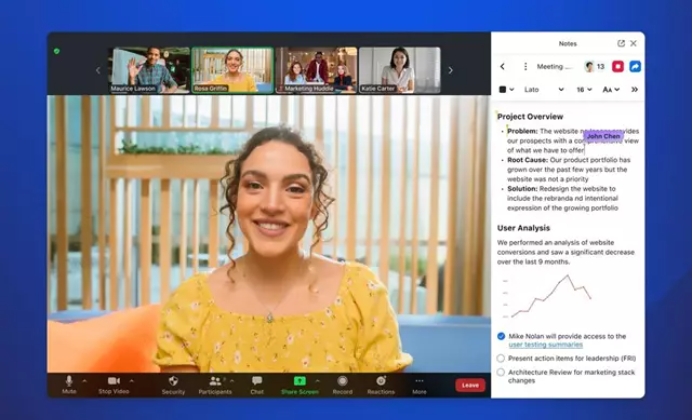The image size is (693, 420).
Task: Select Marketing Huddle video thumbnail
Action: point(316,70)
